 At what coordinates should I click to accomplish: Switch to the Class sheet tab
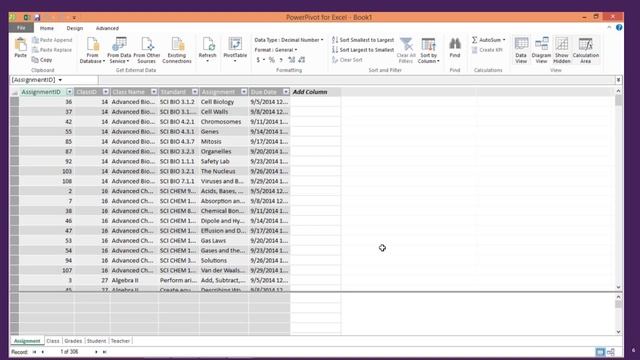53,341
